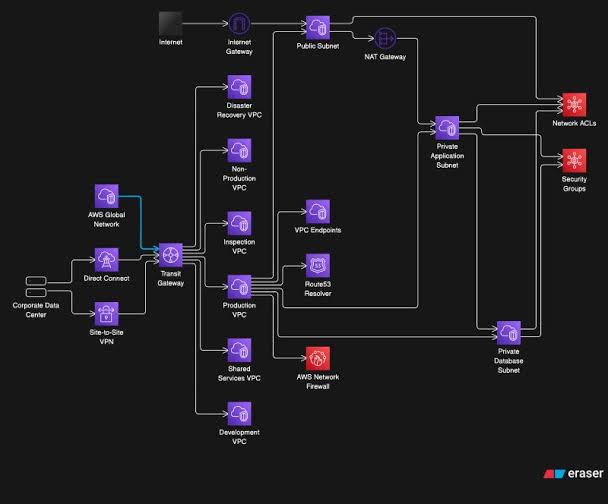Screen dimensions: 608x504
Task: Click the "Site-to-Site VPN" label
Action: click(107, 337)
